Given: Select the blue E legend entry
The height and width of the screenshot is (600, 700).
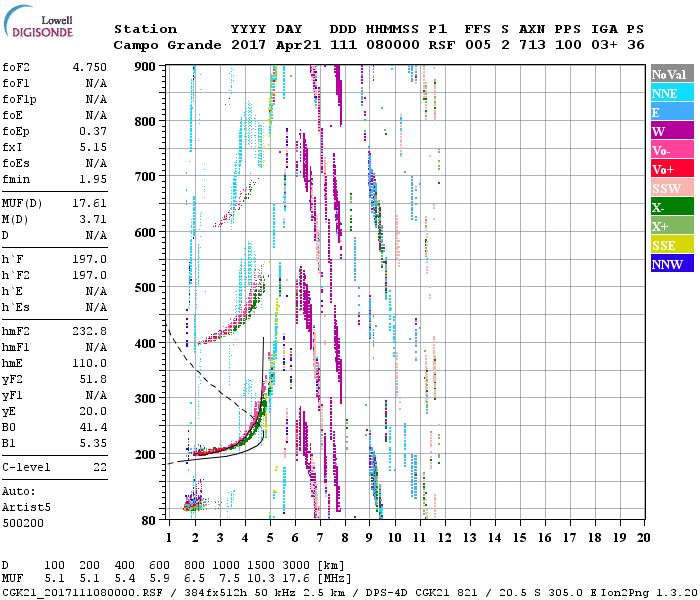Looking at the screenshot, I should pyautogui.click(x=669, y=112).
